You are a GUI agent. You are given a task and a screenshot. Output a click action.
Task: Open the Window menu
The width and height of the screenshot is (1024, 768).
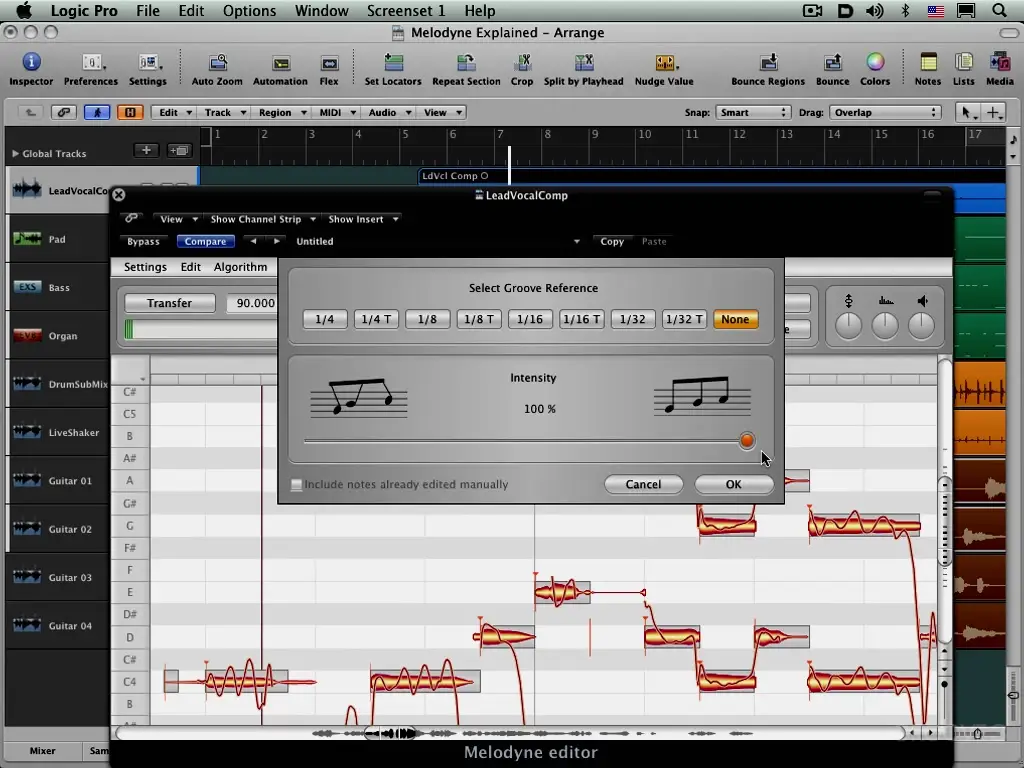click(x=321, y=10)
